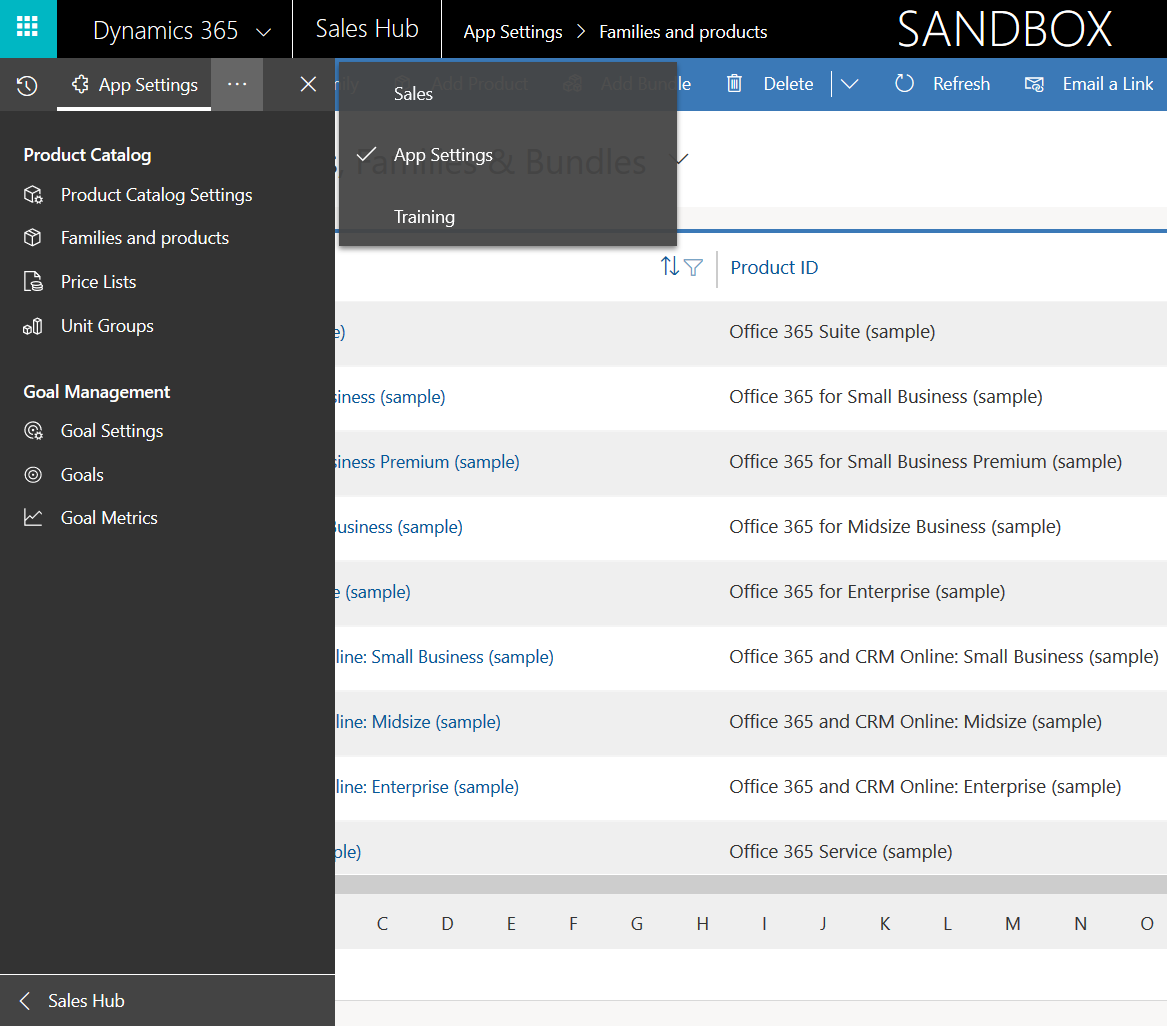The height and width of the screenshot is (1026, 1167).
Task: Open Online: Midsize (sample) link
Action: (x=418, y=722)
